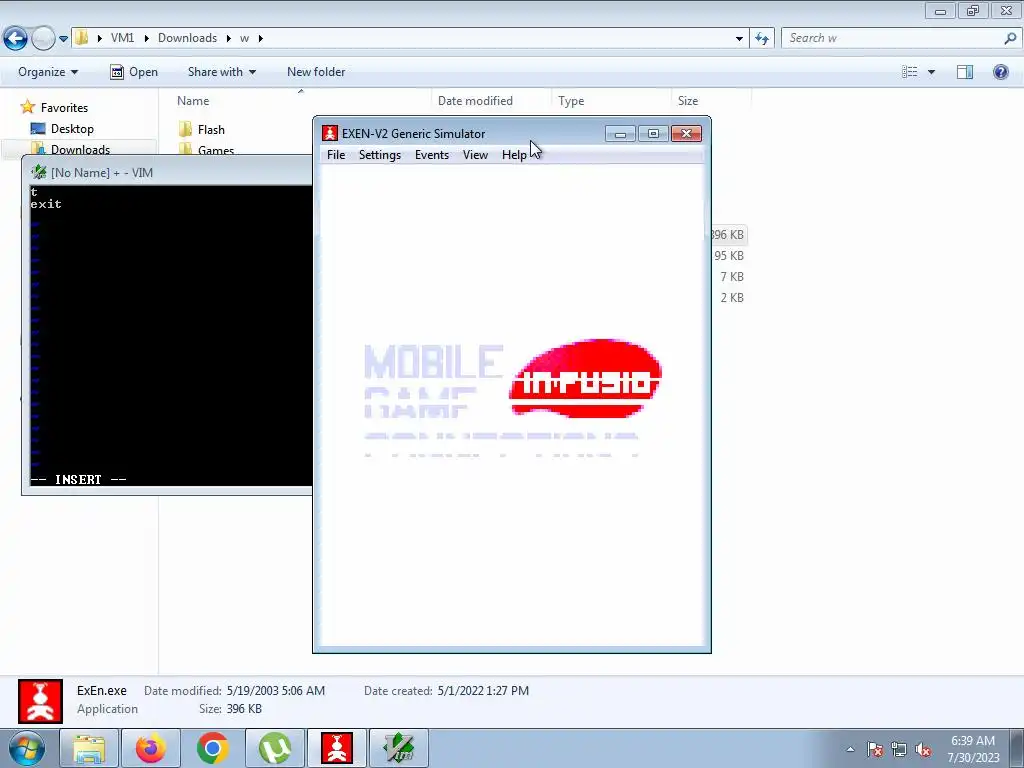
Task: Launch Firefox from the taskbar
Action: [150, 748]
